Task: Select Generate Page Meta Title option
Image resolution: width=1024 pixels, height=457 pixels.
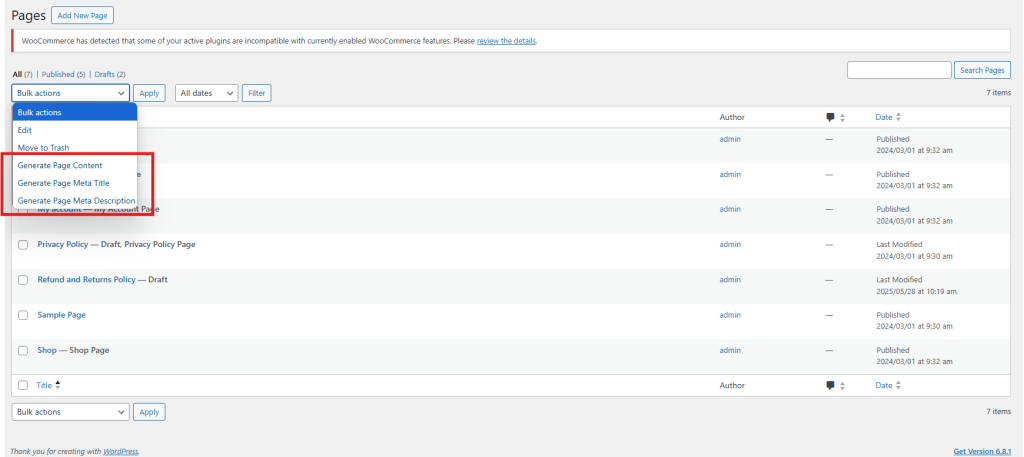Action: [x=74, y=183]
